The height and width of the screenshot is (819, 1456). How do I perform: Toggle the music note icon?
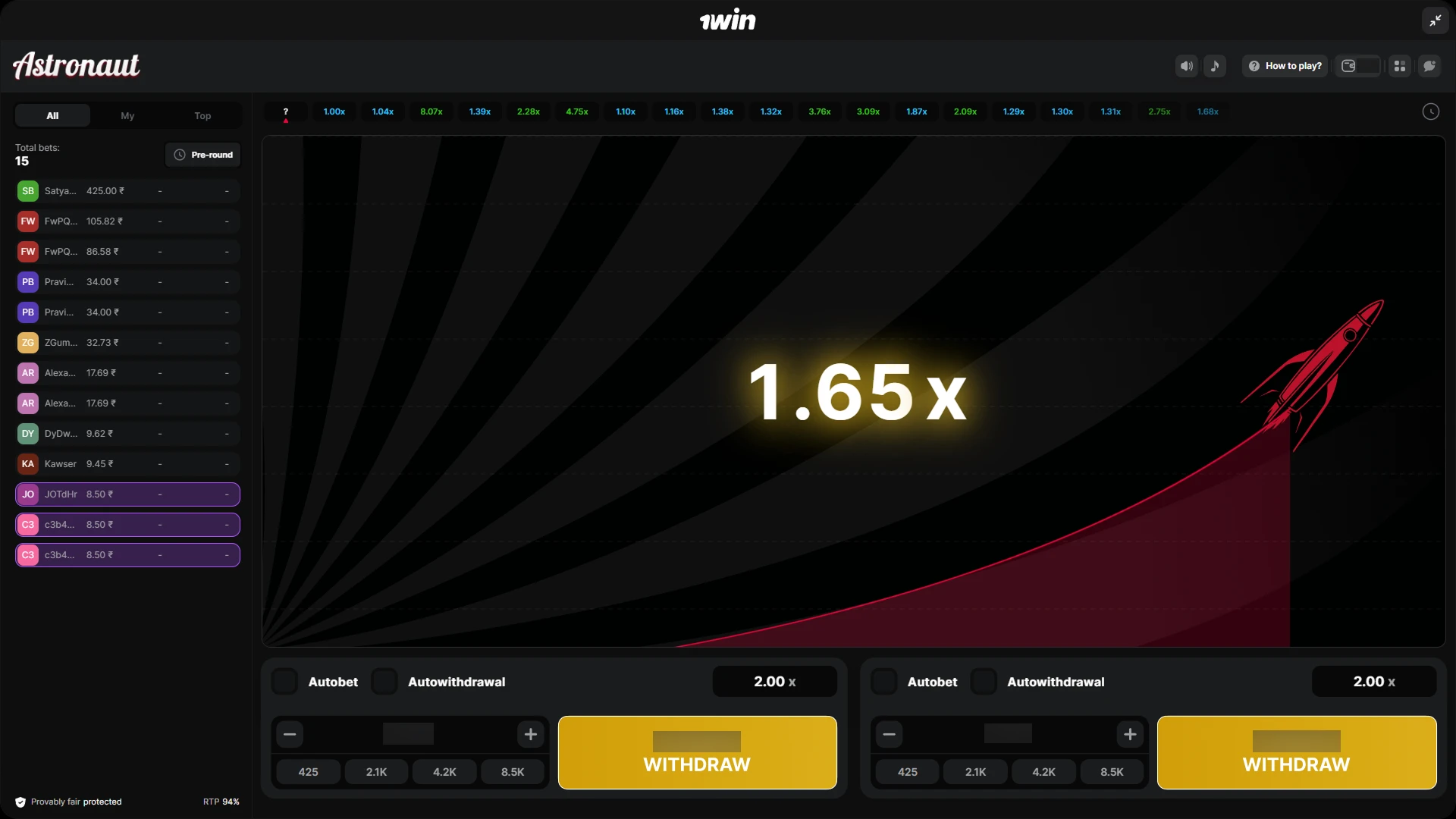pyautogui.click(x=1215, y=66)
